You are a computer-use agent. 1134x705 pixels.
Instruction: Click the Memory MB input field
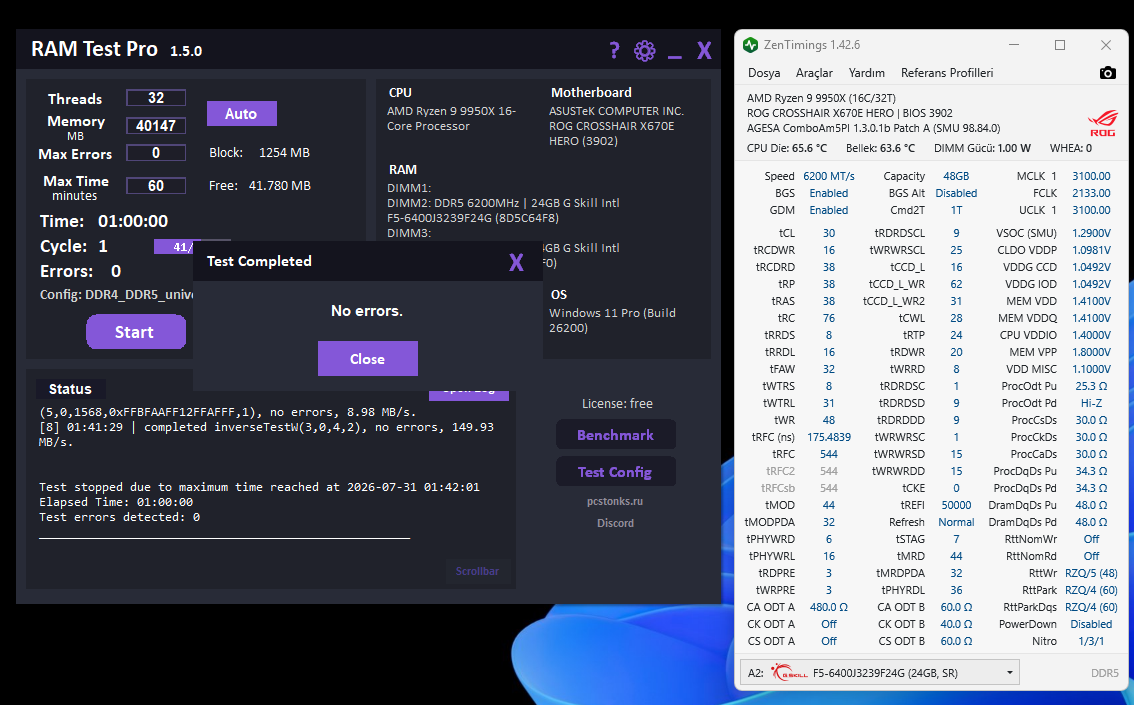(156, 125)
